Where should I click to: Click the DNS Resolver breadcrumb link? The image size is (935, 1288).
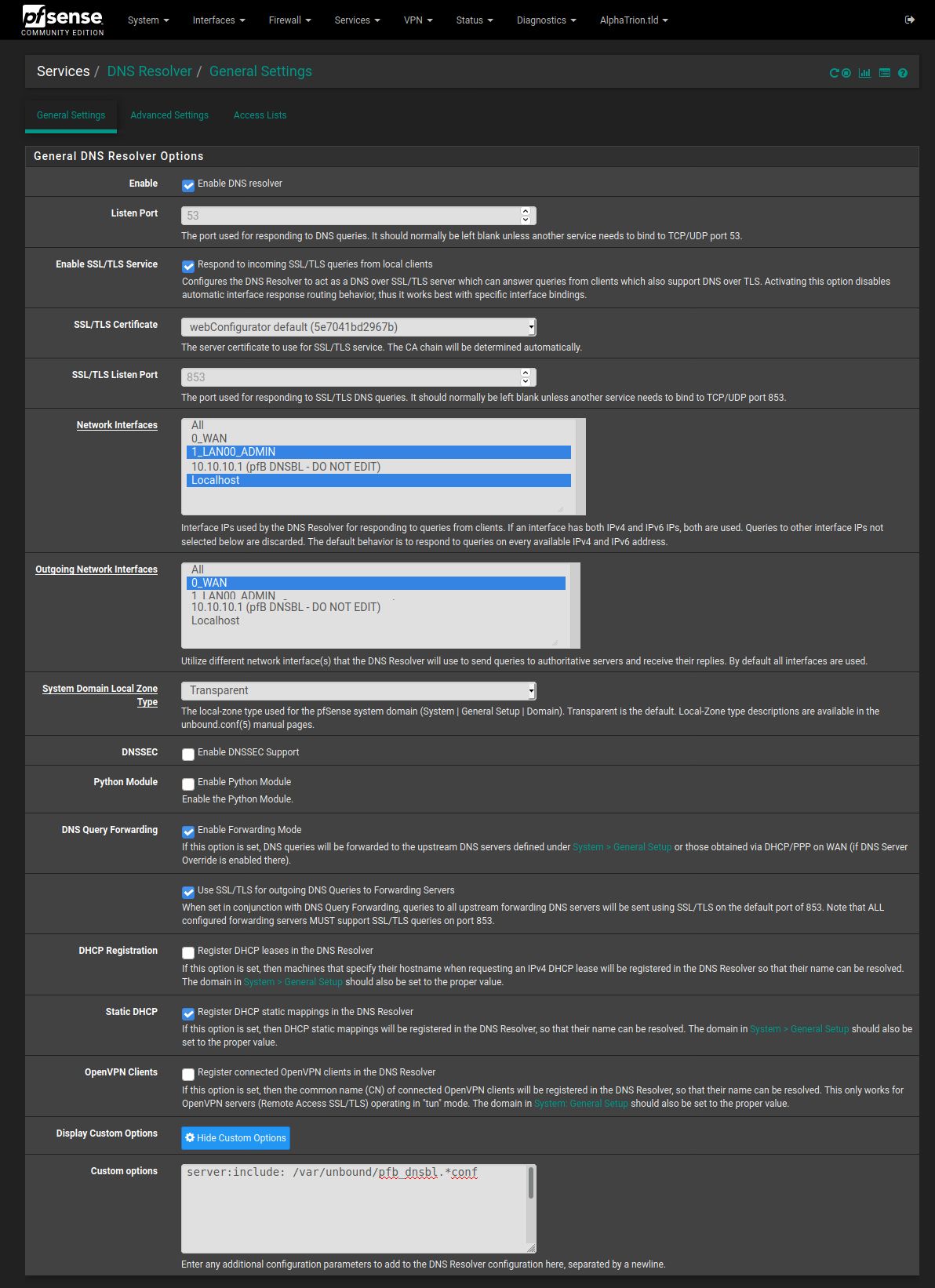coord(149,71)
